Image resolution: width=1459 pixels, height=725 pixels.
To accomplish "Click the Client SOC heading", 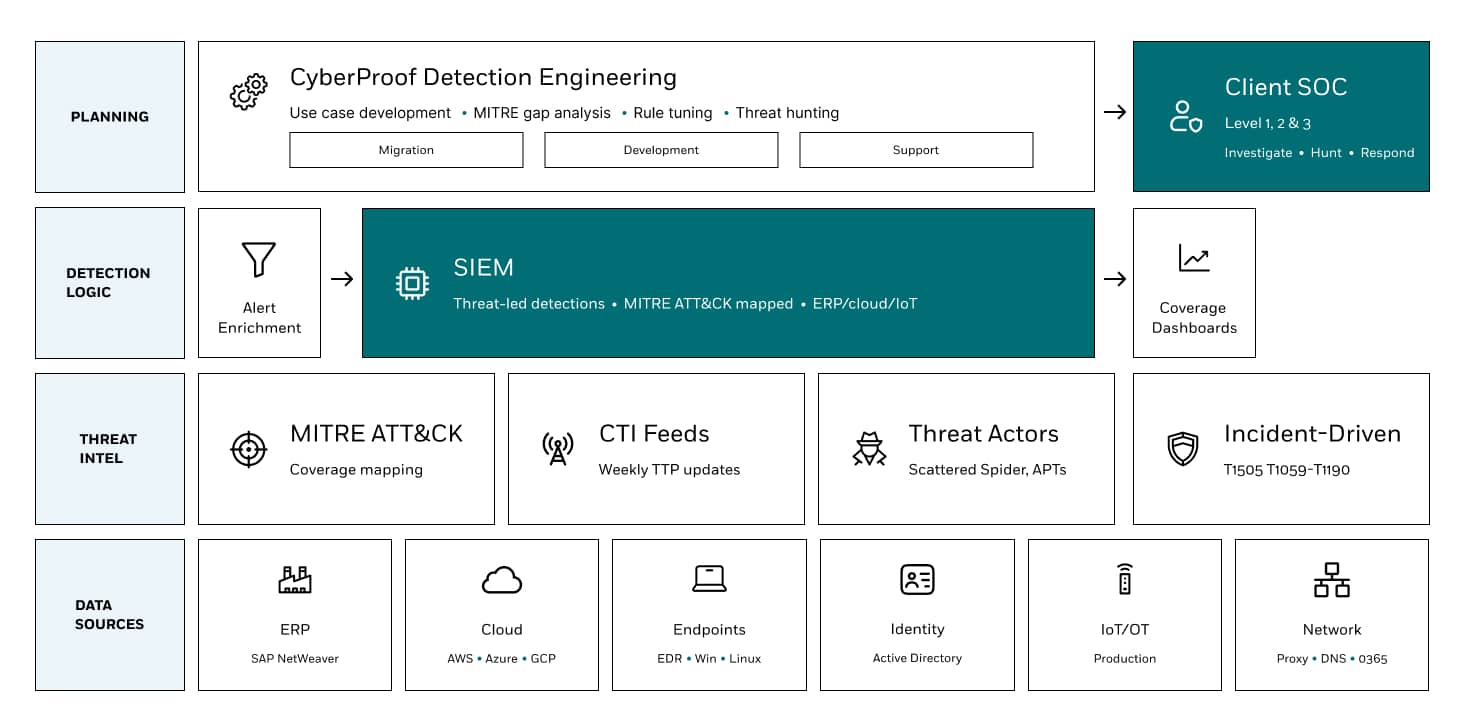I will [1286, 87].
